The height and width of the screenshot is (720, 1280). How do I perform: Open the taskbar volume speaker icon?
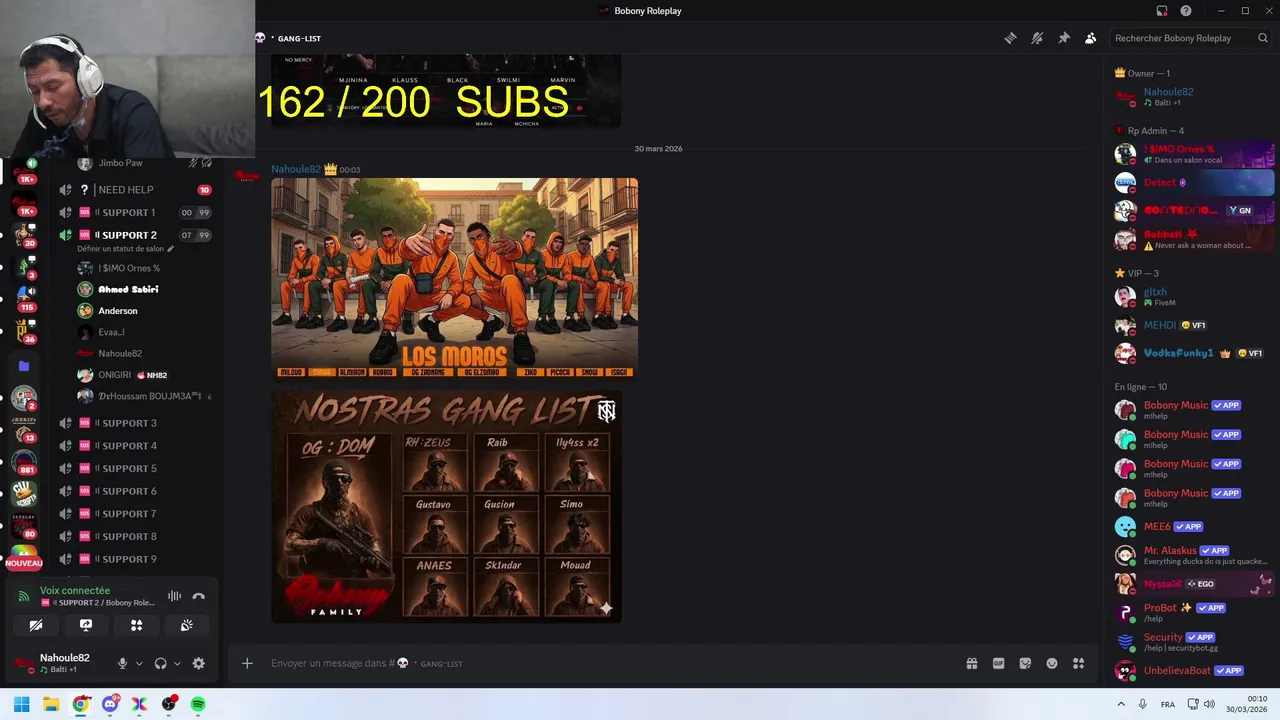1208,705
